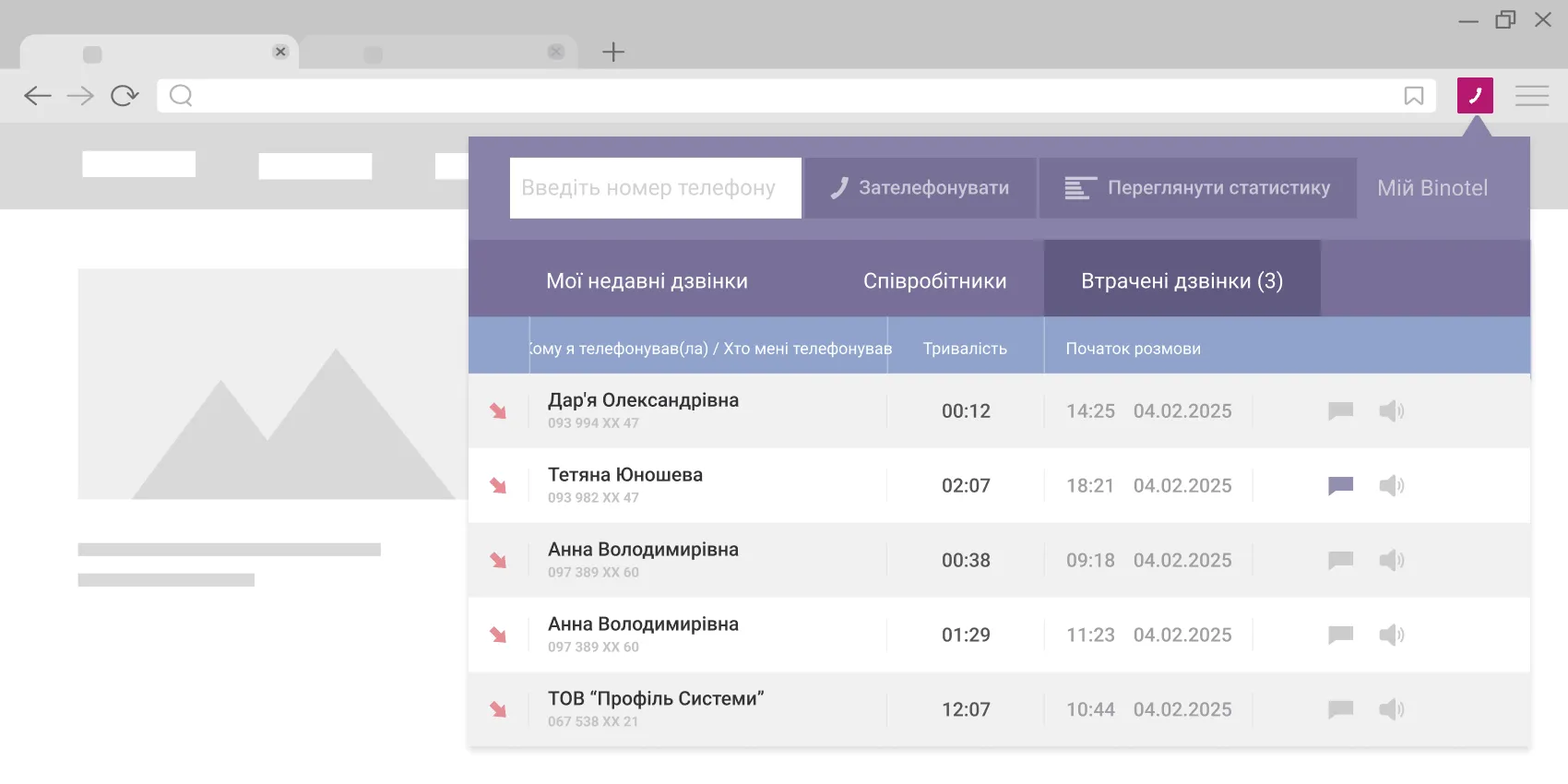Focus the Введіть номер телефону field
The image size is (1568, 784).
(x=656, y=188)
